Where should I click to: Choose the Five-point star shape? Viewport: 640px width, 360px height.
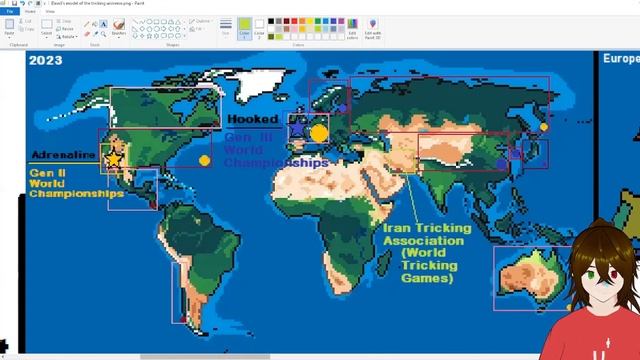(149, 36)
